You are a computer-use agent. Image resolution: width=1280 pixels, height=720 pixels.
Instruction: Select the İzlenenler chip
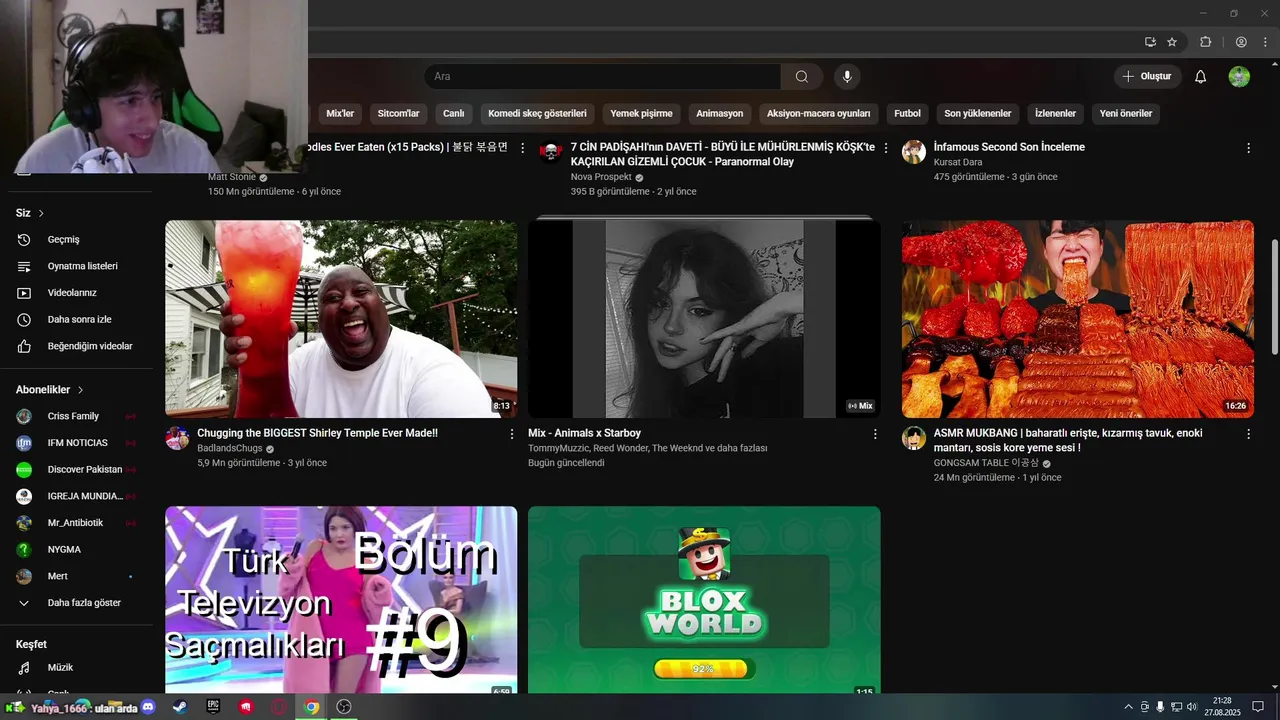pos(1055,113)
